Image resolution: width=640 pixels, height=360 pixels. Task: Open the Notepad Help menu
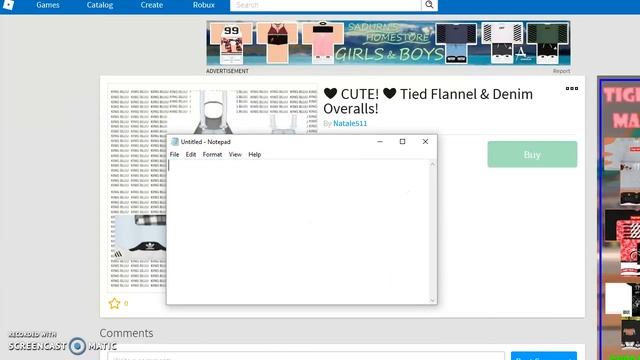click(255, 155)
